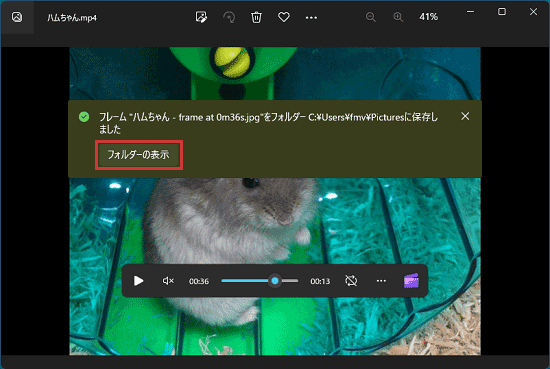Open the Photos app home icon
550x369 pixels.
pos(17,17)
